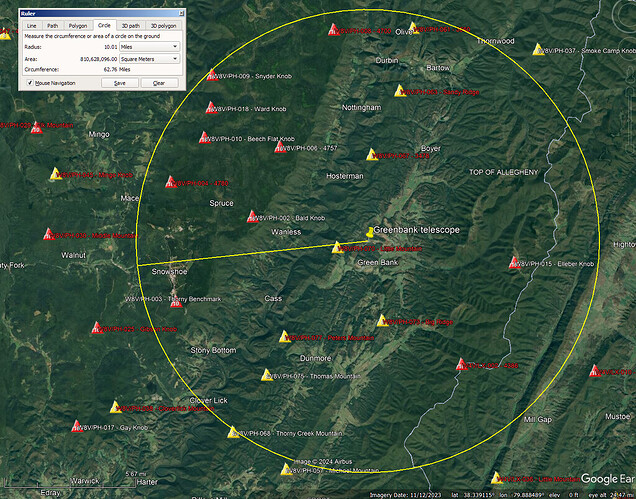Select the Elleber Knob PH-015 red marker
Screen dimensions: 636x499
(x=514, y=263)
